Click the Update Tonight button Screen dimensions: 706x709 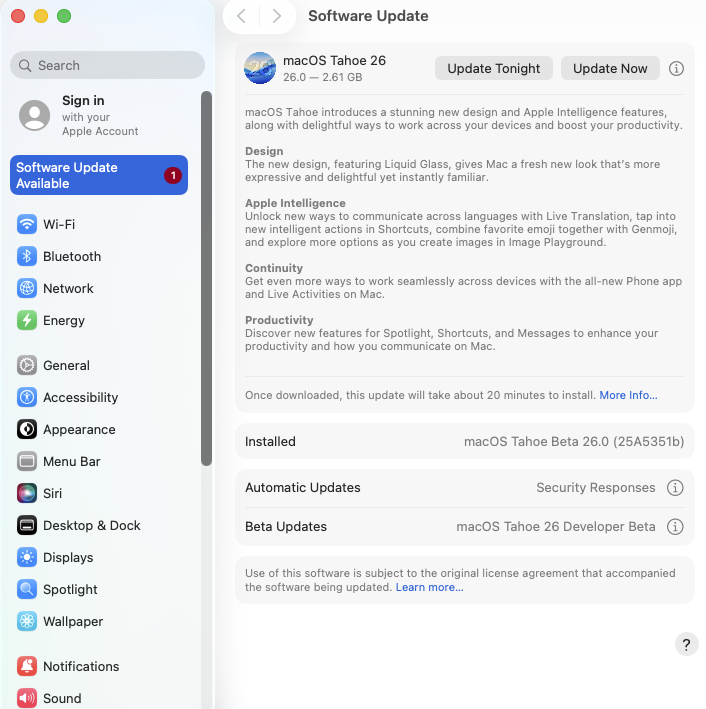493,68
